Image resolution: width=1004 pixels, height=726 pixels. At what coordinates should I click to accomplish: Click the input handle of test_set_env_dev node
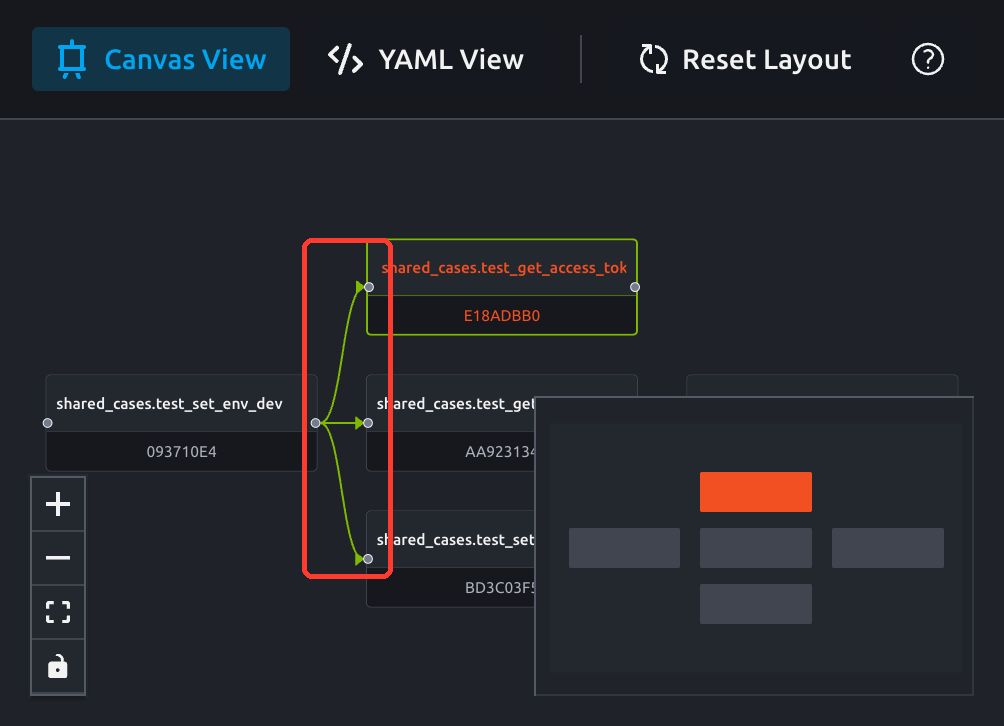click(x=47, y=423)
